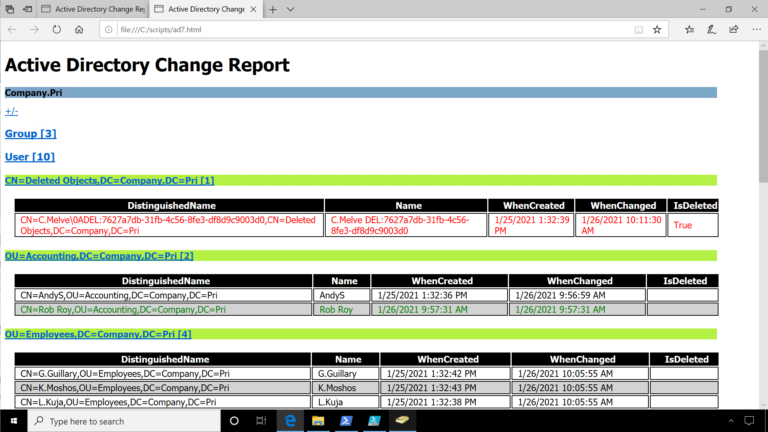Select the second Active Directory Change tab
This screenshot has height=432, width=768.
tap(206, 9)
